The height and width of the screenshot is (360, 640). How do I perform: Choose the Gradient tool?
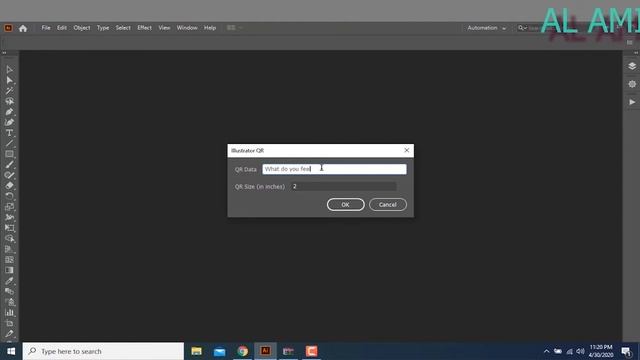pos(9,270)
